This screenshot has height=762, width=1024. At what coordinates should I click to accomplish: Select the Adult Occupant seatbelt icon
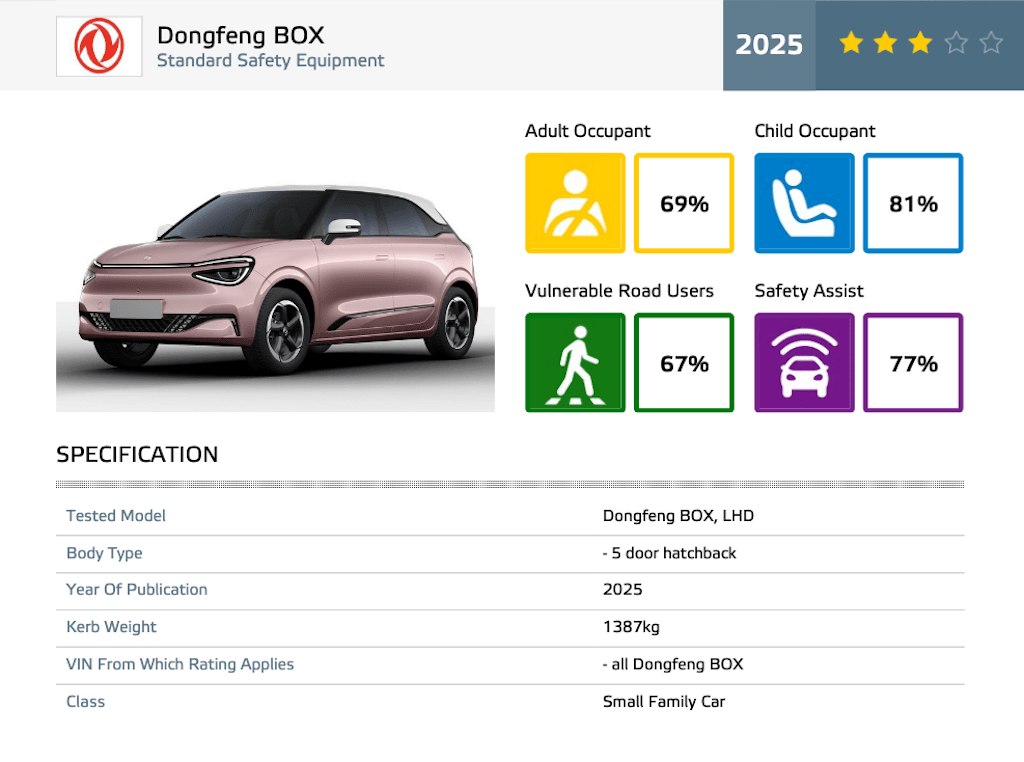tap(575, 202)
